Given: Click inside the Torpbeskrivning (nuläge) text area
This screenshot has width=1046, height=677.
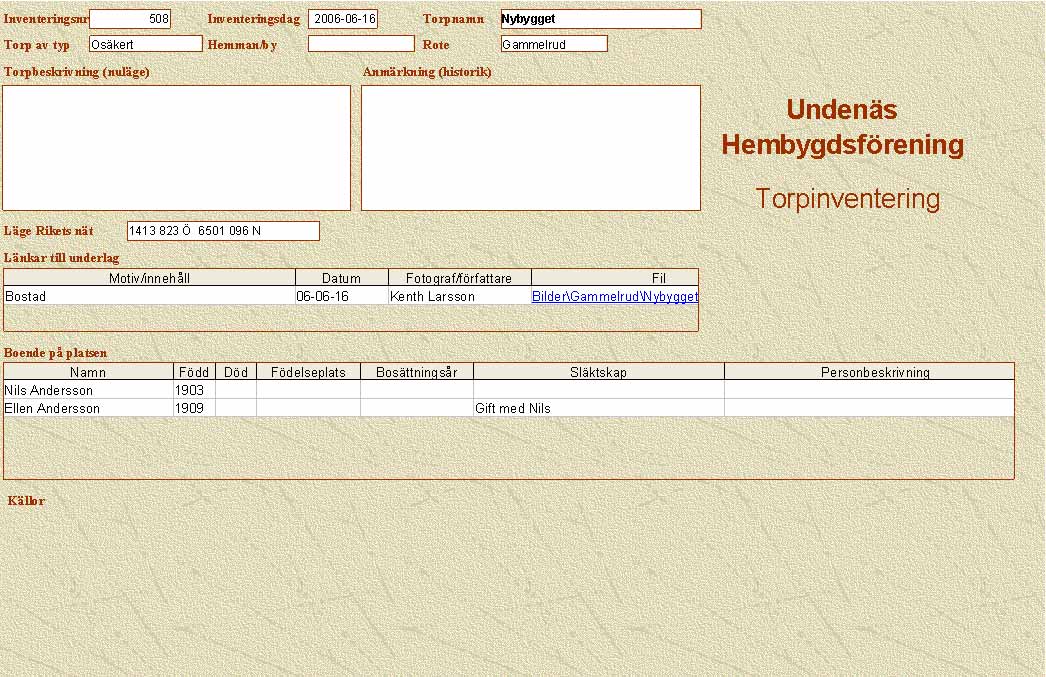Looking at the screenshot, I should coord(177,148).
